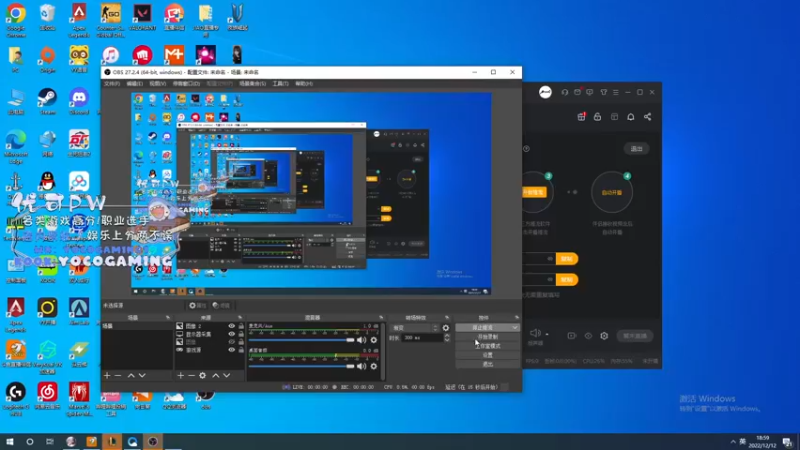Pop out the Audio Mixer dock icon
800x450 pixels.
pos(381,317)
